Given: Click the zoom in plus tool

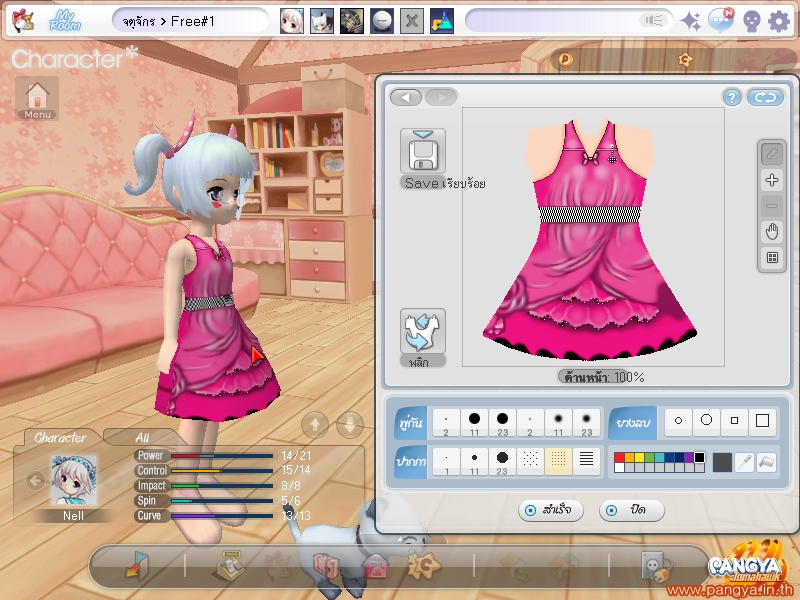Looking at the screenshot, I should pyautogui.click(x=772, y=180).
